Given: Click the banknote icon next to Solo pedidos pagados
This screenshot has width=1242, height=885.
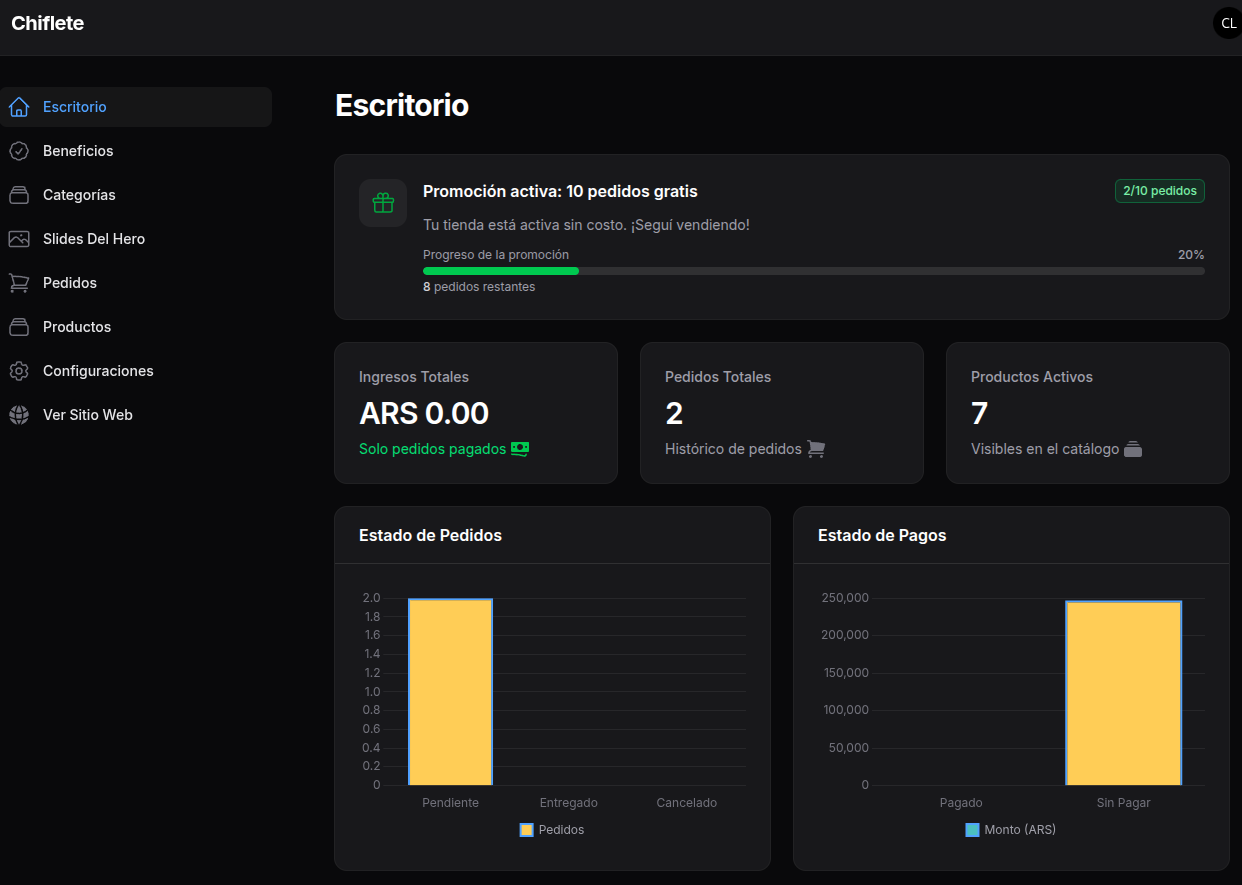Looking at the screenshot, I should (x=520, y=449).
